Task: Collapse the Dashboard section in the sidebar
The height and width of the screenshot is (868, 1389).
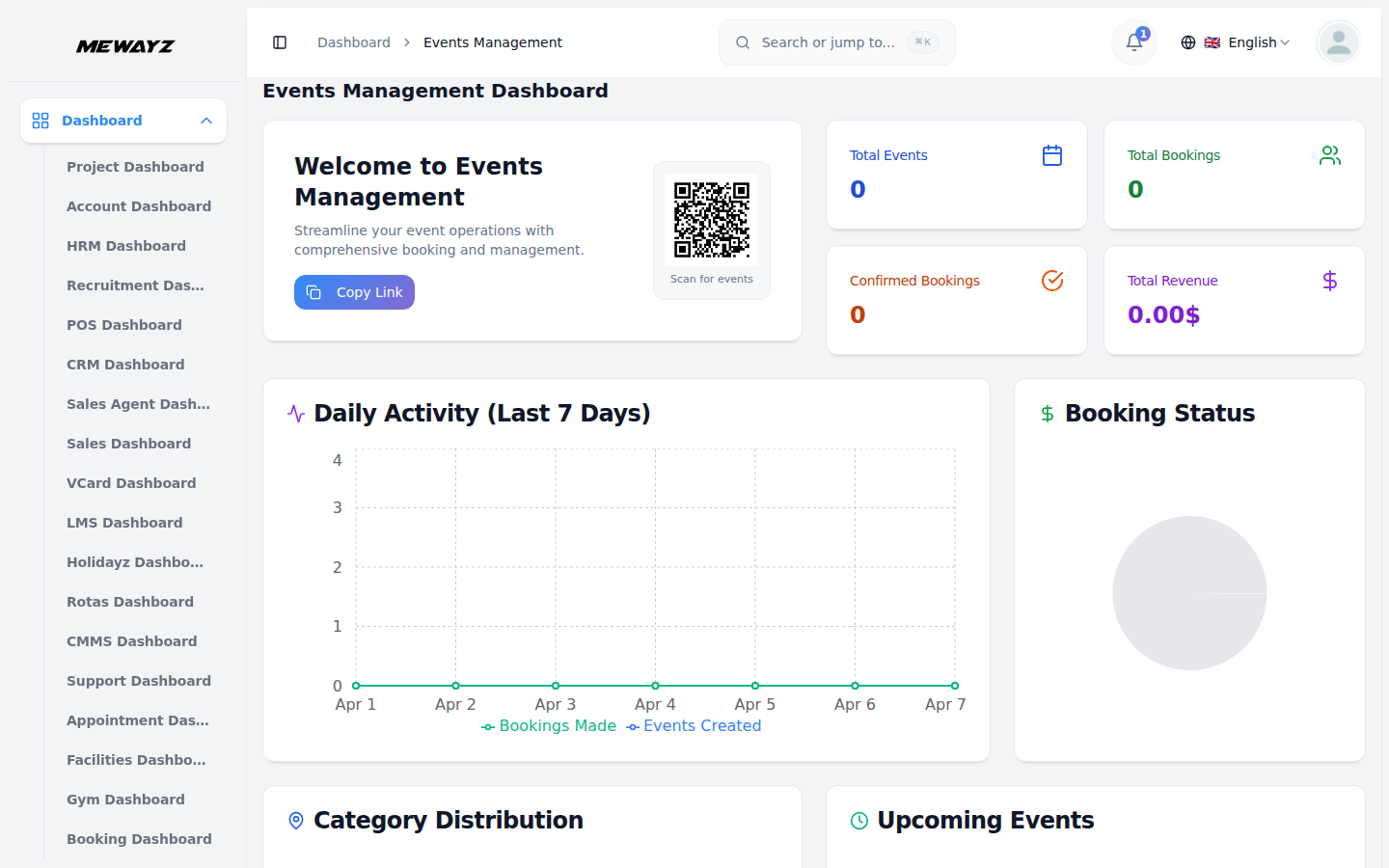Action: coord(205,120)
